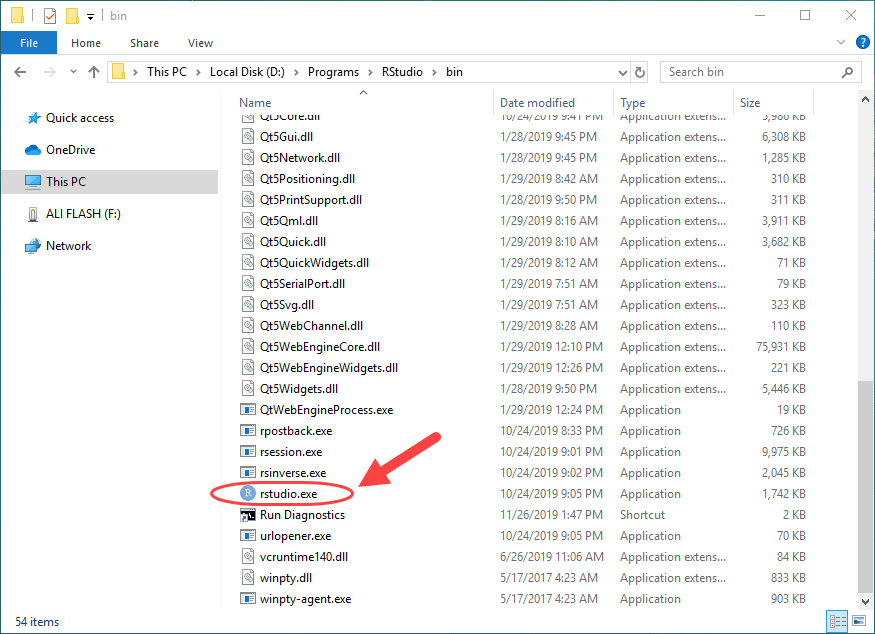The width and height of the screenshot is (875, 634).
Task: Open the recent locations dropdown arrow
Action: [73, 72]
